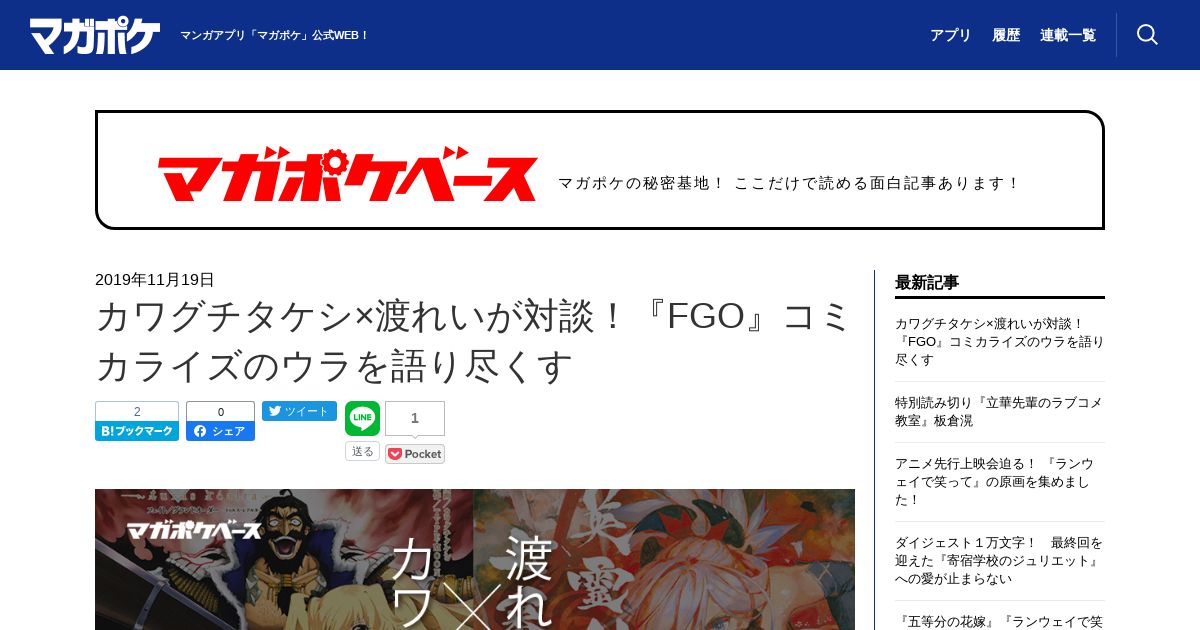This screenshot has height=630, width=1200.
Task: Open sidebar link ランウェイで笑って 原画
Action: [999, 482]
